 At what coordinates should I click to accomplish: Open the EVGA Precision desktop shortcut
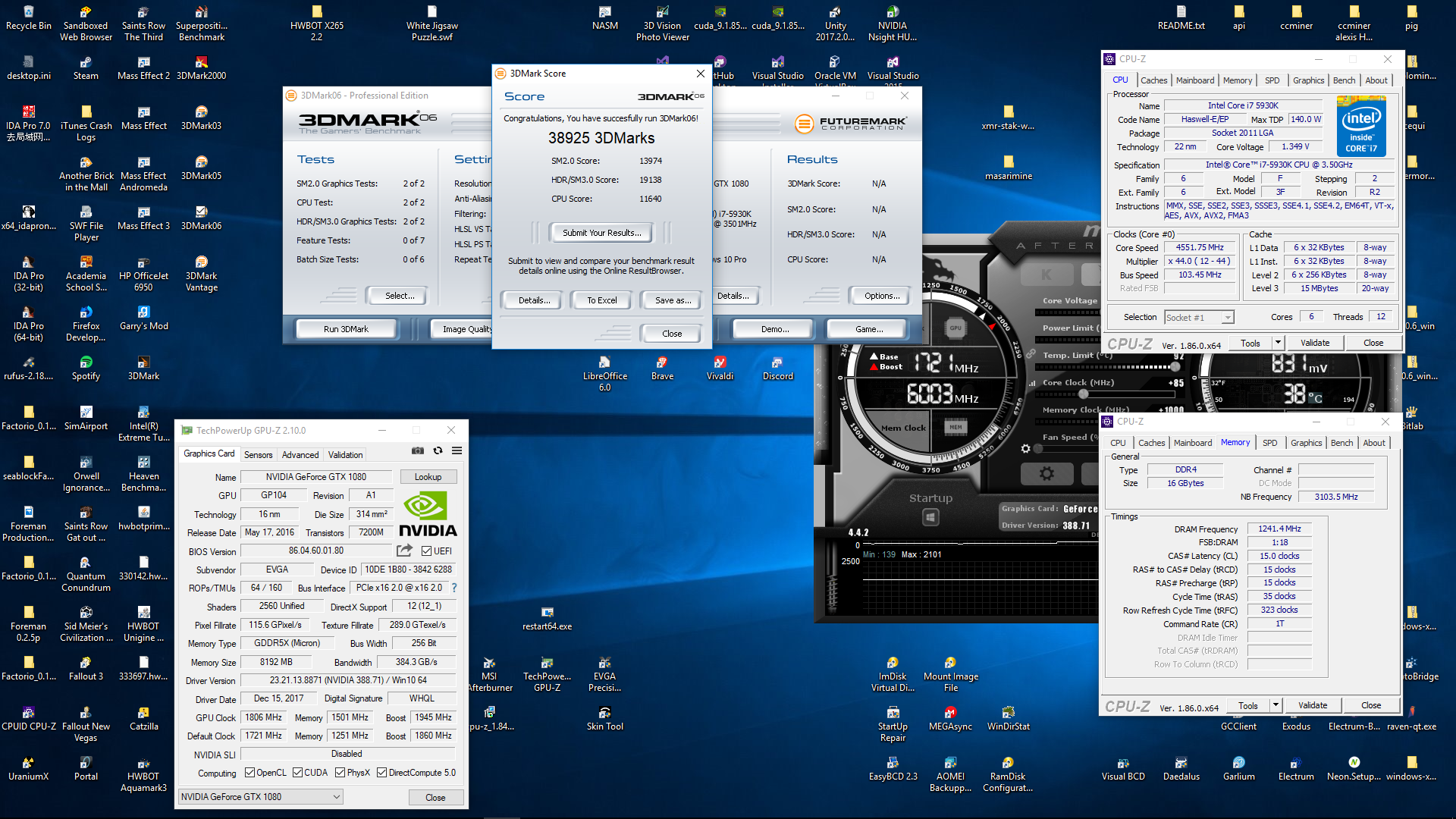click(x=604, y=674)
